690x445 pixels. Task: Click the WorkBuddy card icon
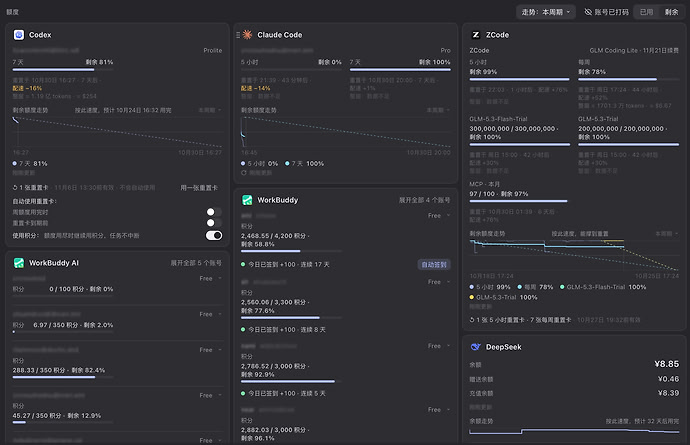pyautogui.click(x=247, y=200)
